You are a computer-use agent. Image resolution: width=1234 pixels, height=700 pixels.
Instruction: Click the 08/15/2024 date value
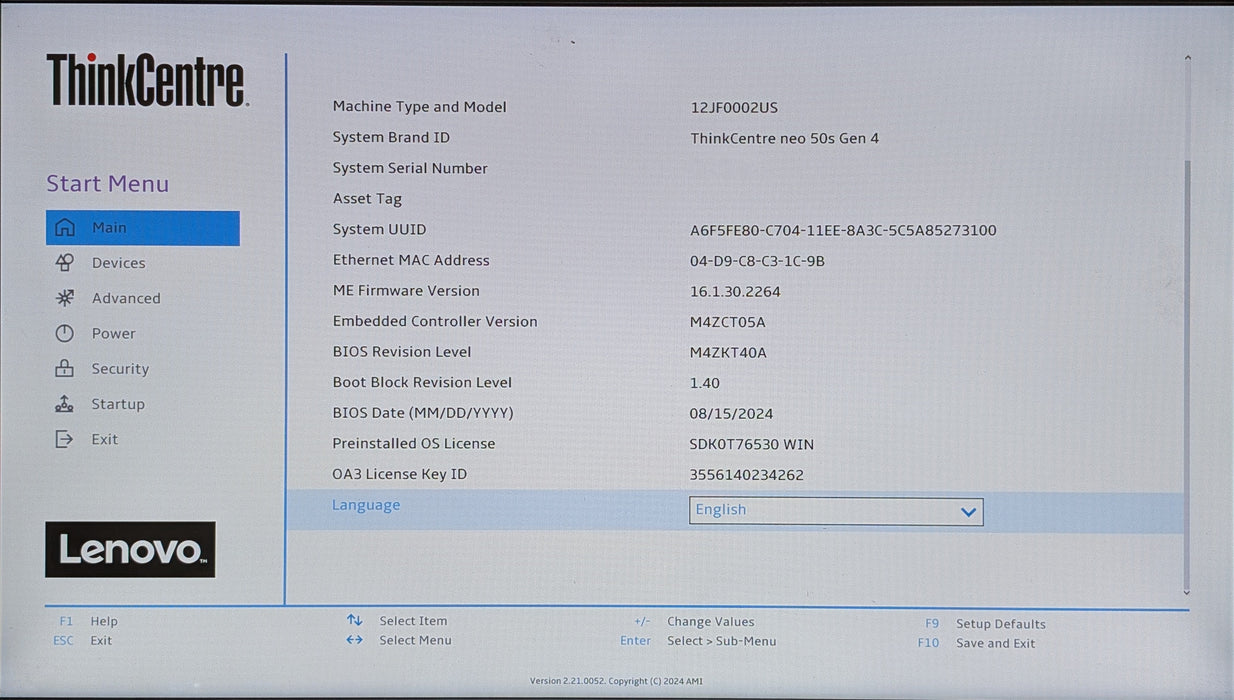731,414
